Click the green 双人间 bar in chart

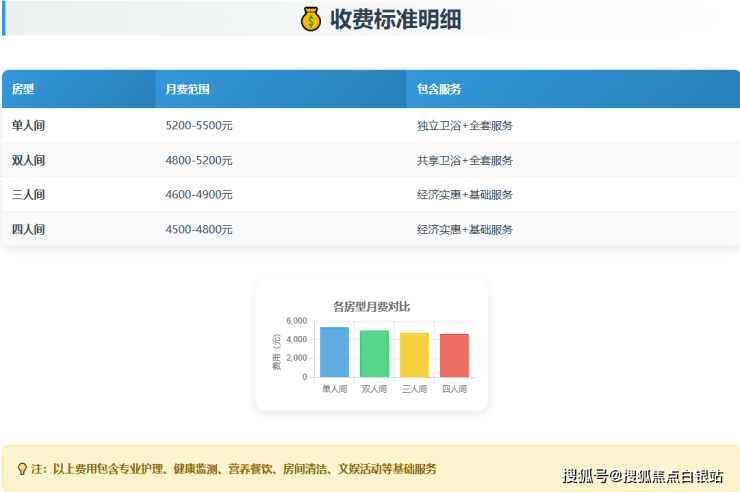pyautogui.click(x=374, y=354)
